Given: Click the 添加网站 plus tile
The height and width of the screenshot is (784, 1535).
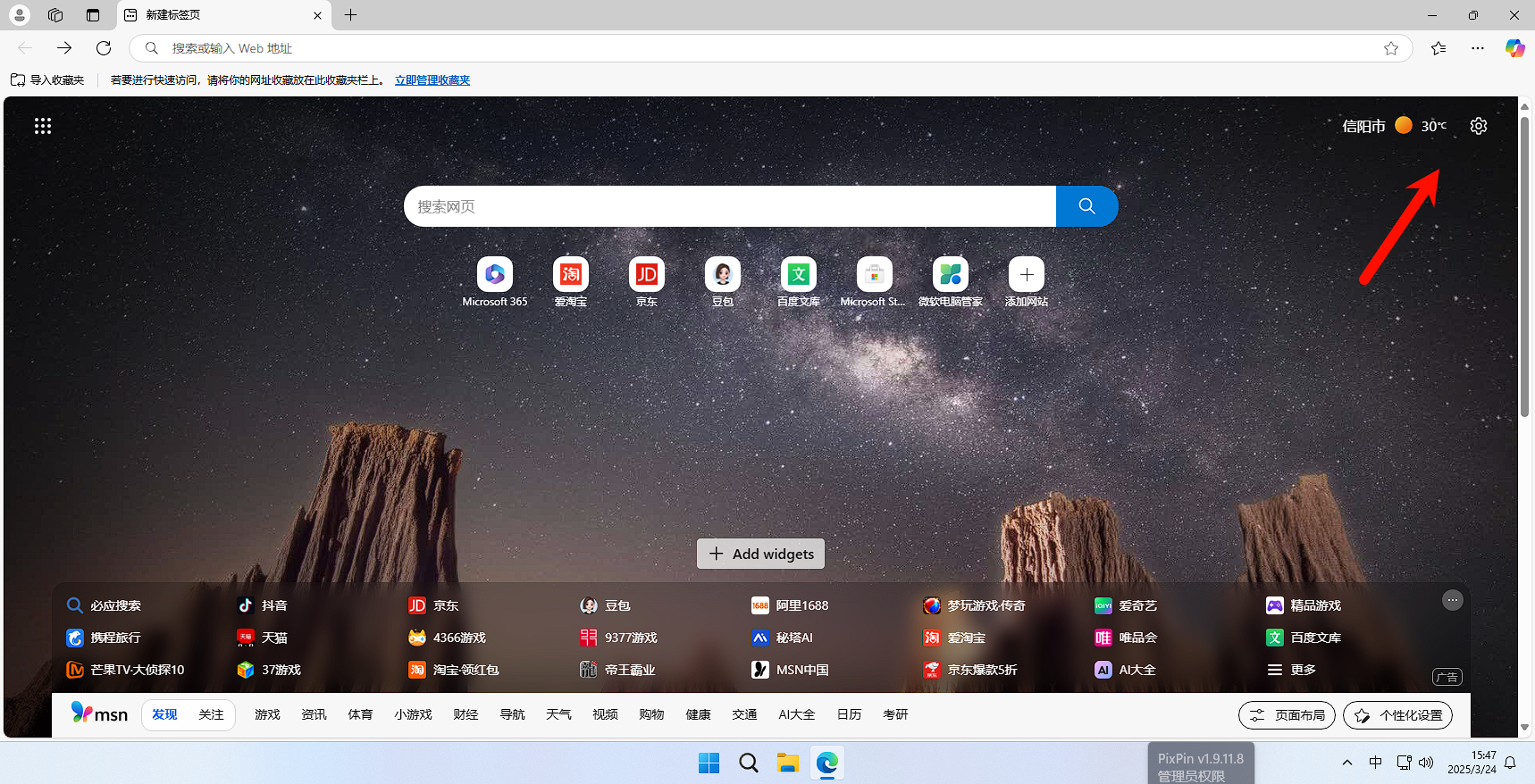Looking at the screenshot, I should [x=1027, y=282].
